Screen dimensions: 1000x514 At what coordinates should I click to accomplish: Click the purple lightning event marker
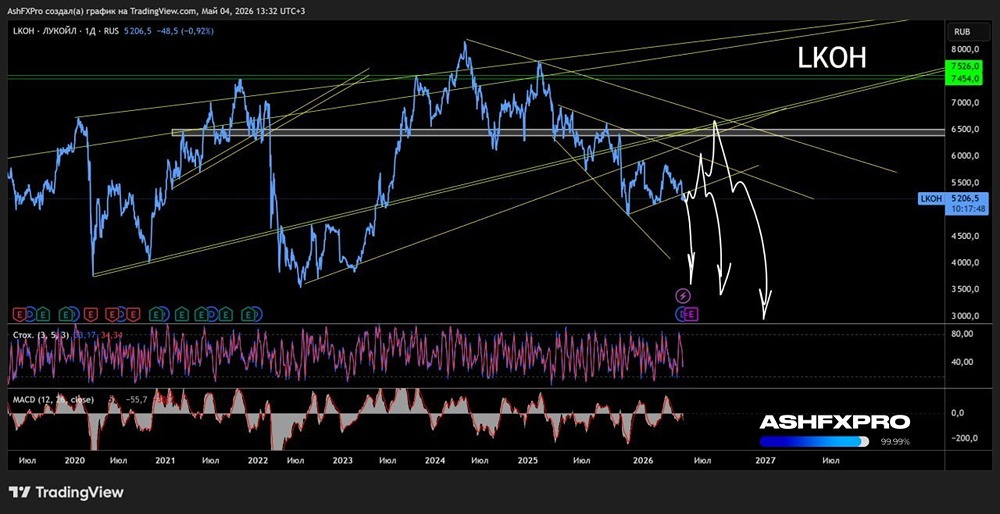(683, 296)
